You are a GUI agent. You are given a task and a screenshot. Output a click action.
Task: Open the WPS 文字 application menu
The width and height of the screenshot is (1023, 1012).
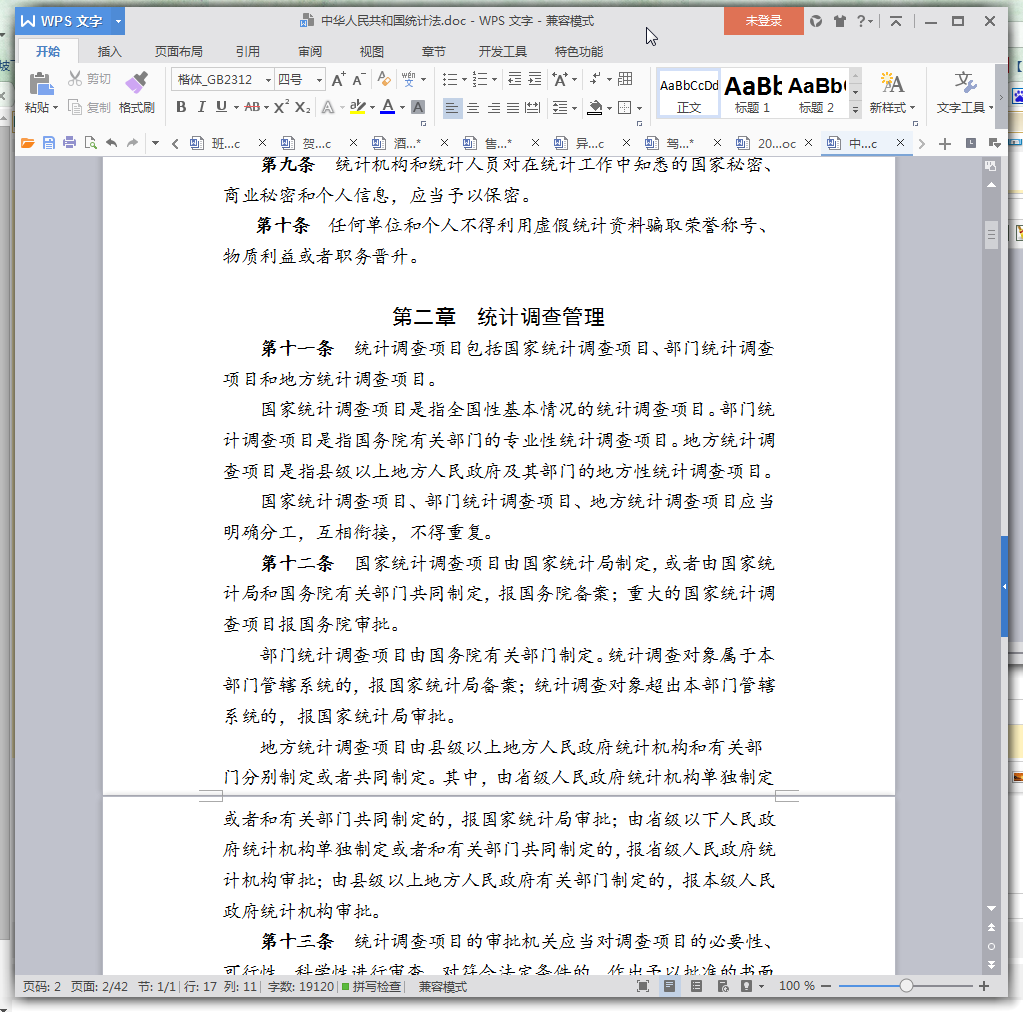click(x=70, y=21)
